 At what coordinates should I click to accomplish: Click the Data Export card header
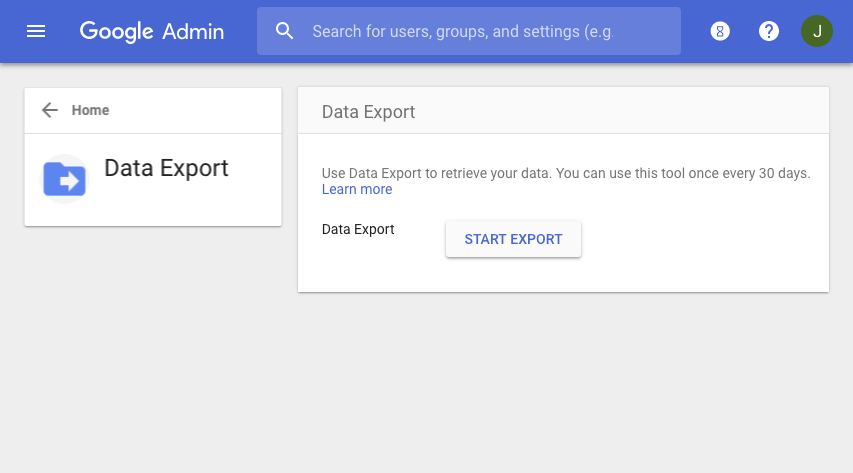point(368,112)
